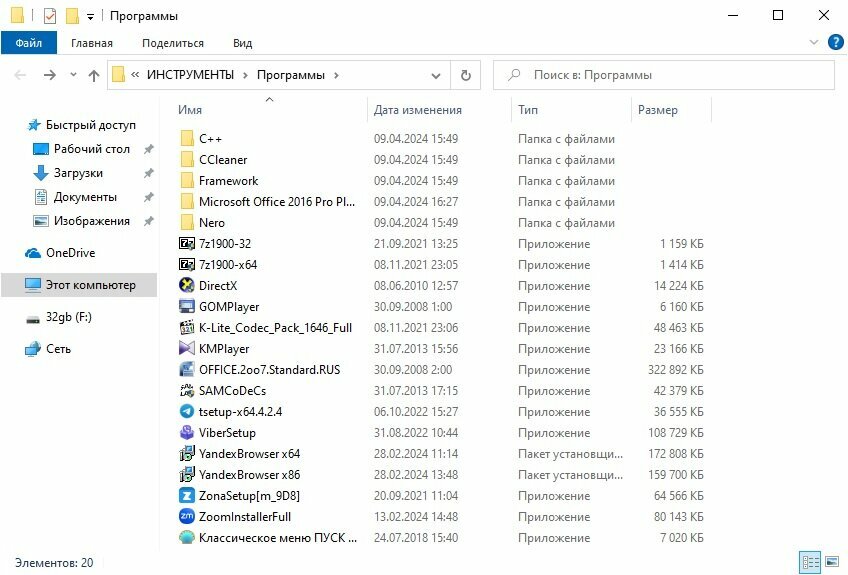Go to ИНСТРУМЕНТЫ in the address bar

[x=190, y=75]
